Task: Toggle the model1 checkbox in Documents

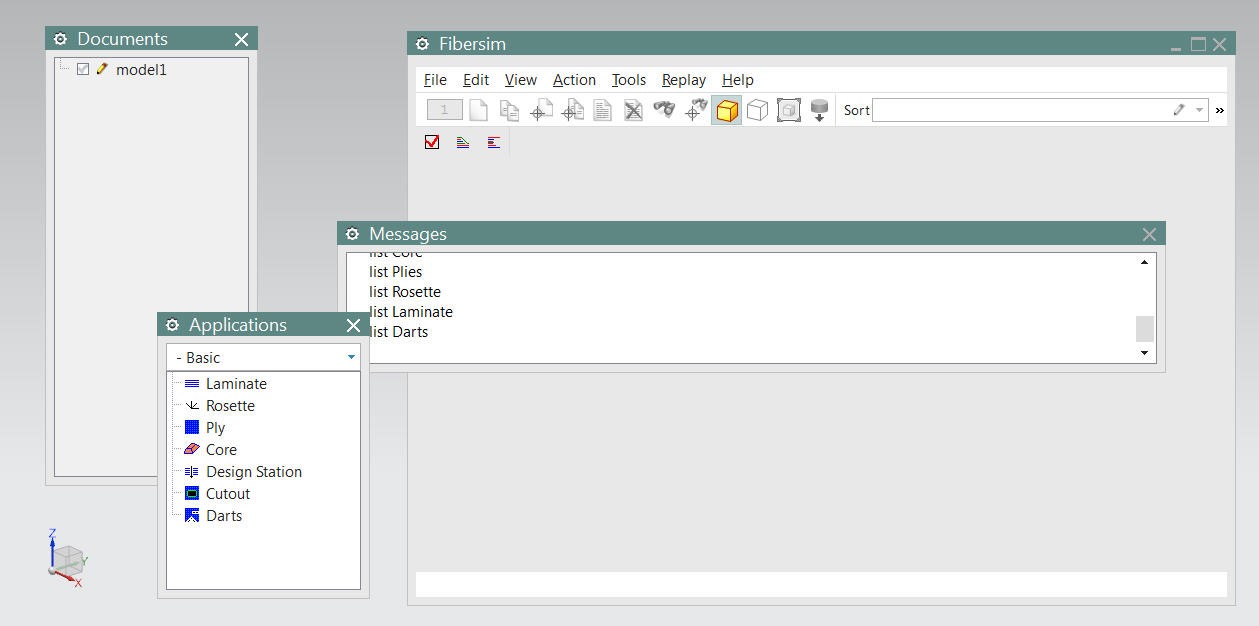Action: tap(83, 69)
